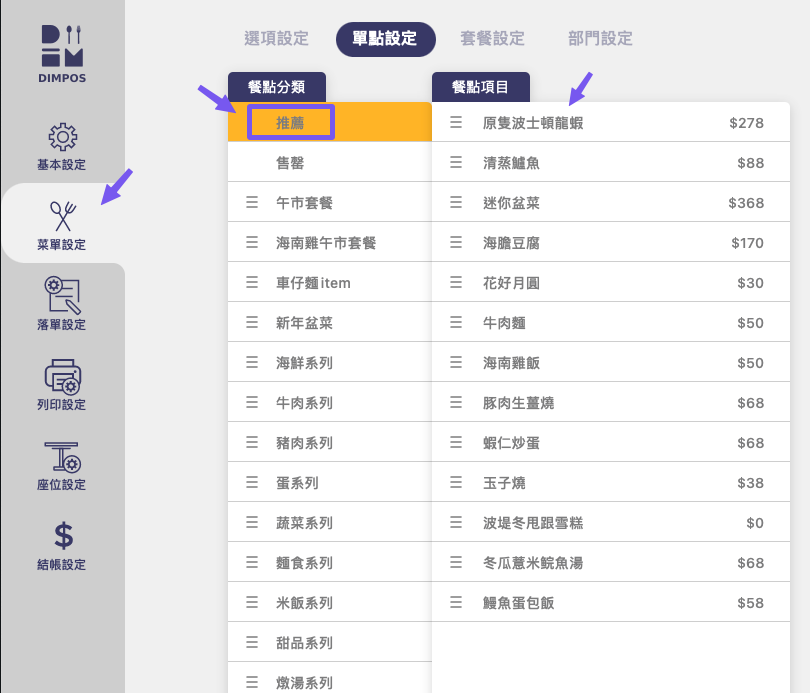Click the 餐點分類 header button
This screenshot has width=810, height=693.
pyautogui.click(x=277, y=87)
